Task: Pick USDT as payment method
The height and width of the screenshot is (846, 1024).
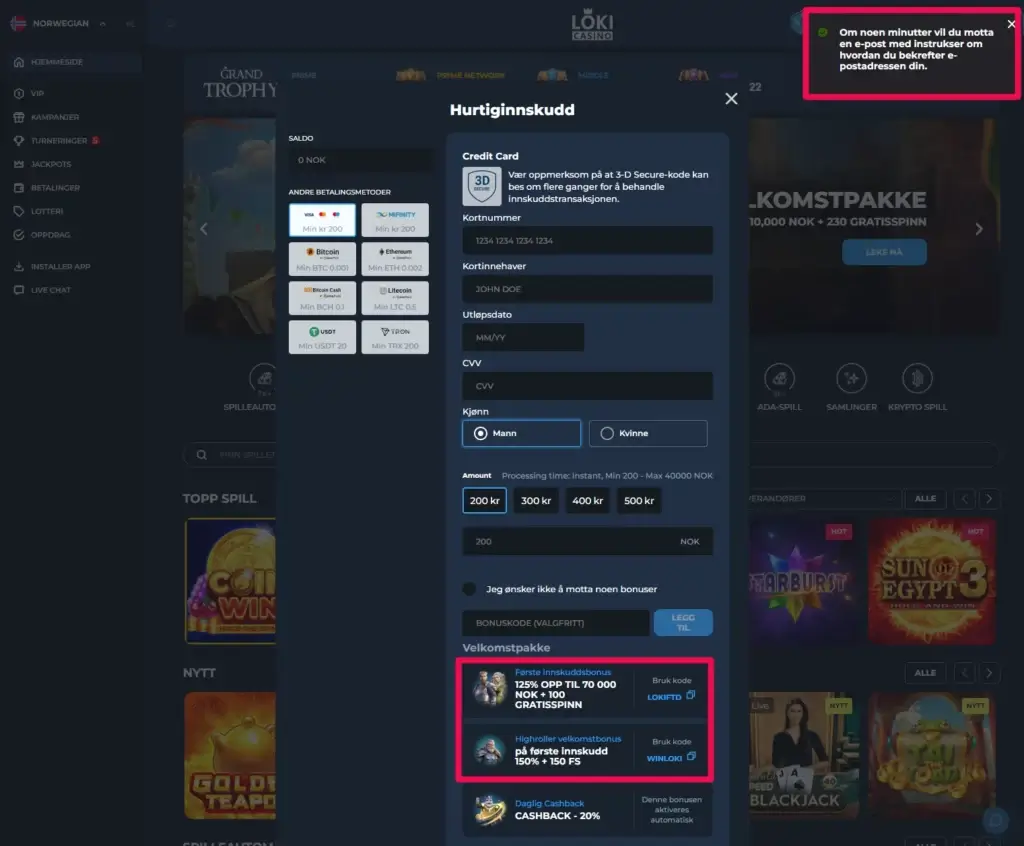Action: click(322, 337)
